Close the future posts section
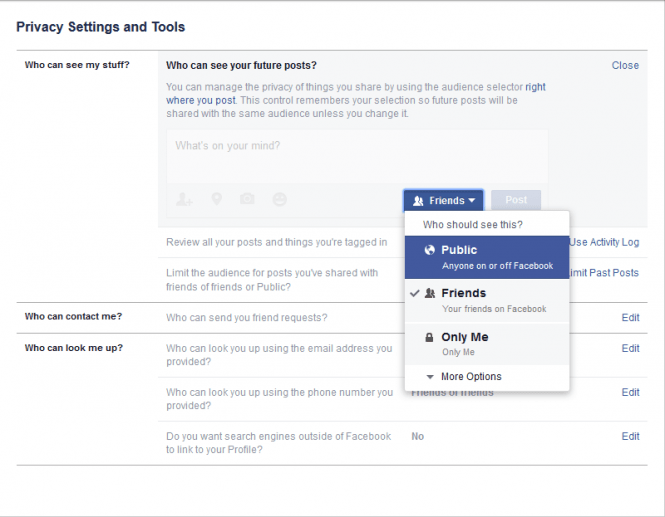The image size is (665, 517). coord(625,66)
